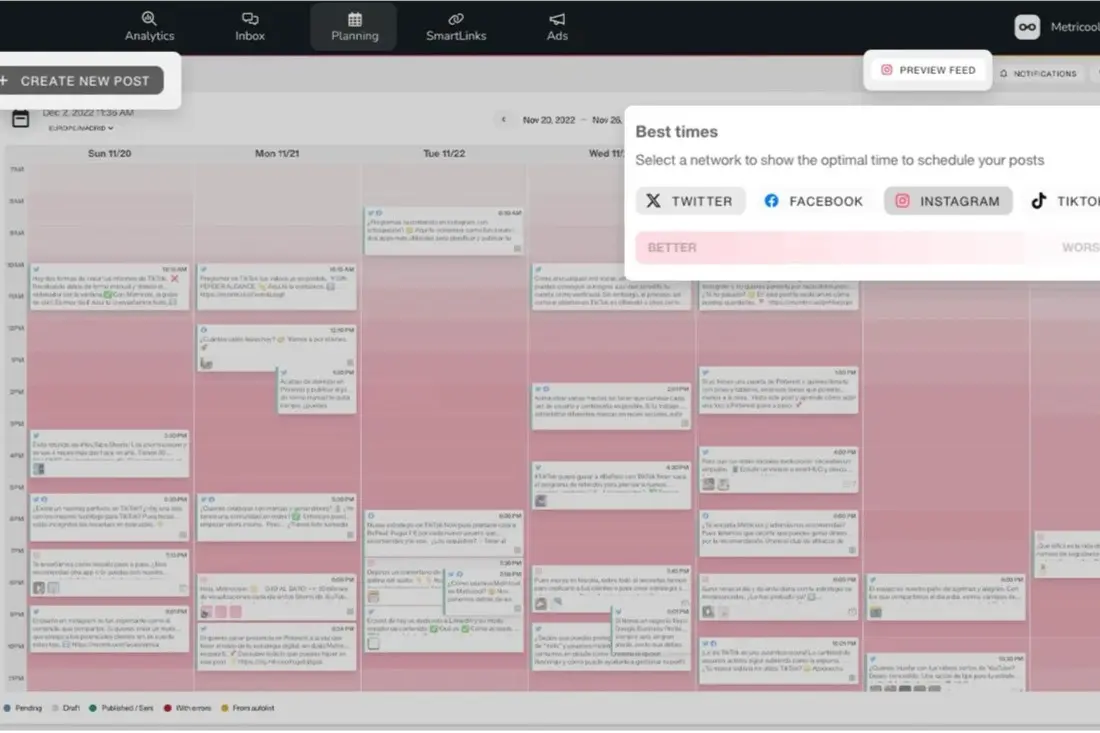Click the calendar icon beside the current date
Viewport: 1100px width, 733px height.
click(20, 119)
